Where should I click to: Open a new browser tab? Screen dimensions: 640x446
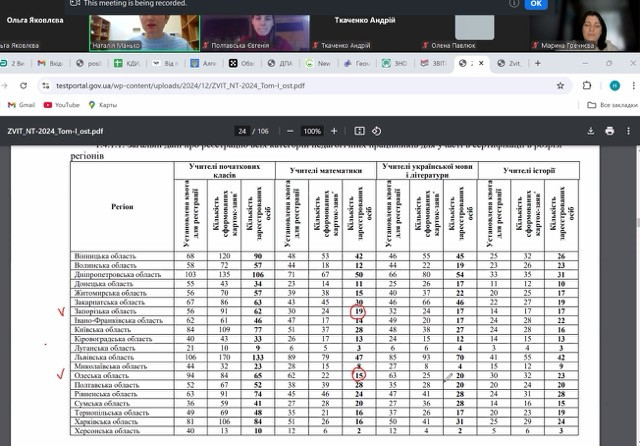click(538, 63)
